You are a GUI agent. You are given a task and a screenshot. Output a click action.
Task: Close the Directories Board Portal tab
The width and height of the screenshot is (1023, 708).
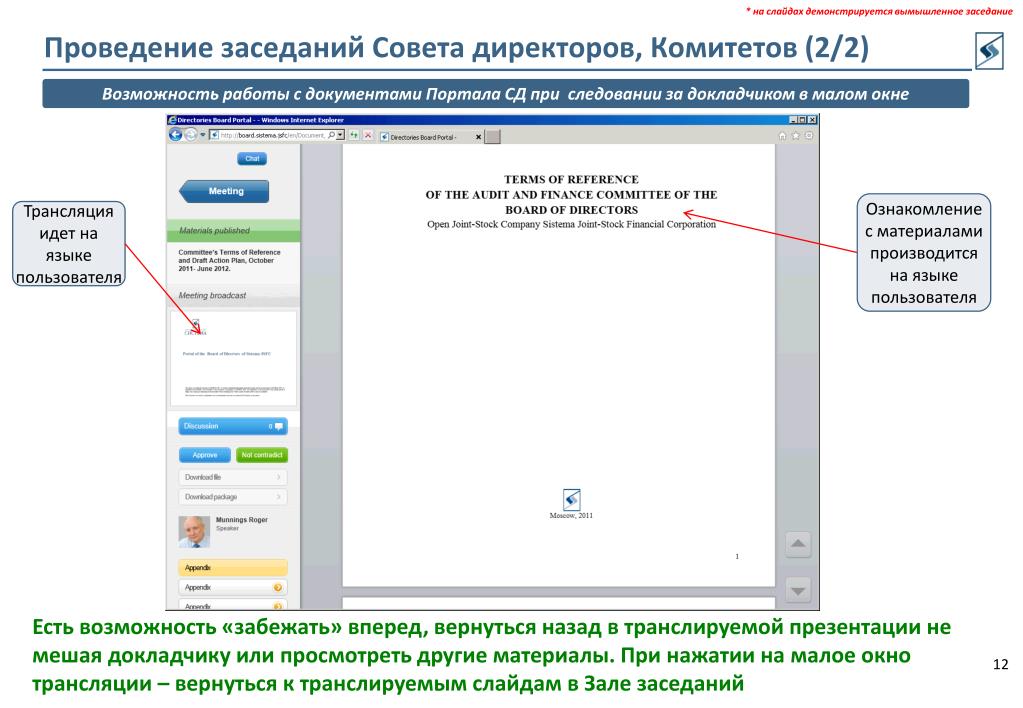coord(479,137)
